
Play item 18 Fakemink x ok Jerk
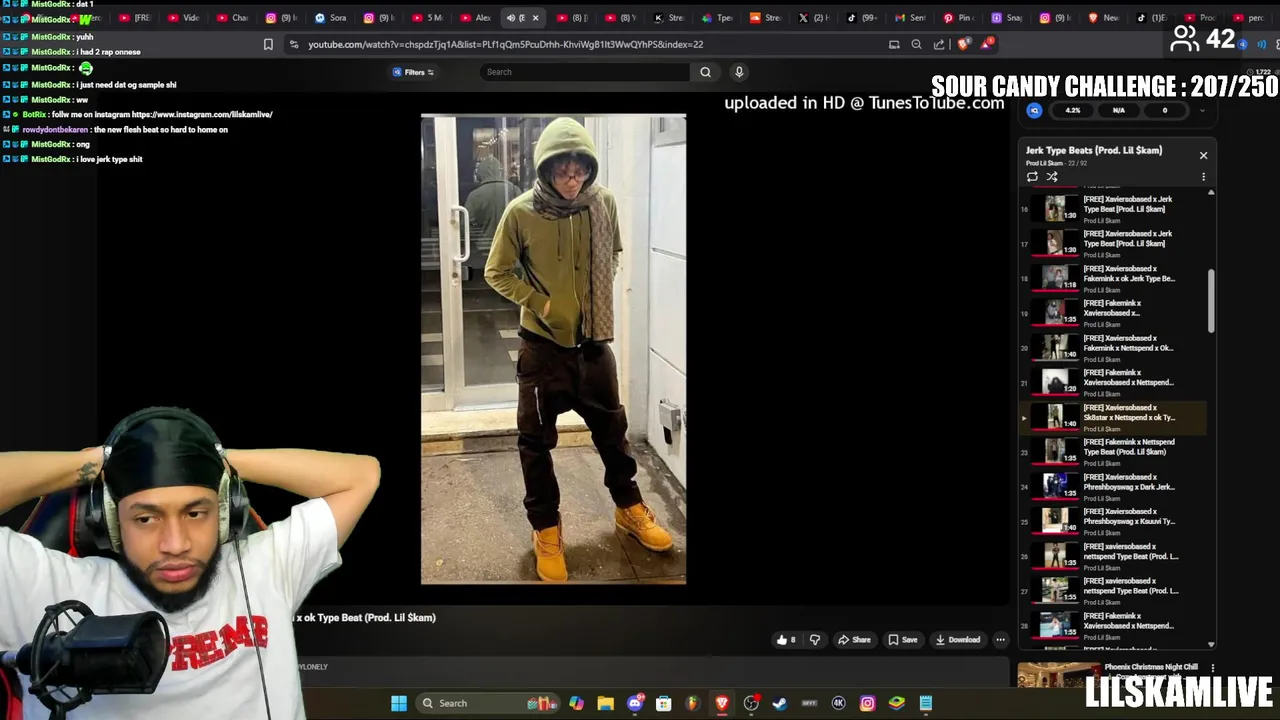1112,277
